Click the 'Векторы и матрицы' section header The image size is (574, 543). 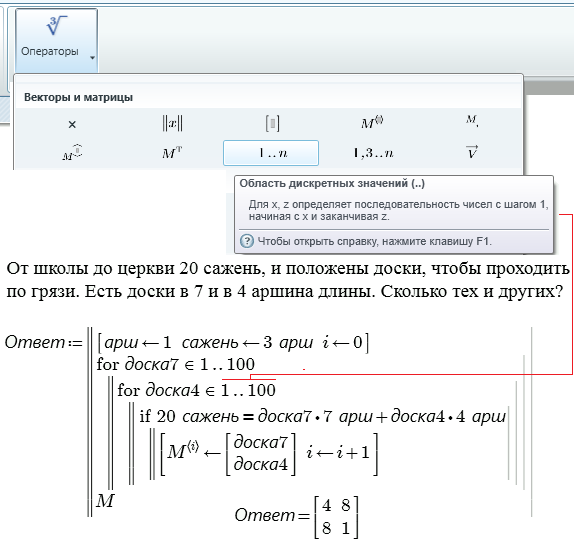click(x=78, y=97)
